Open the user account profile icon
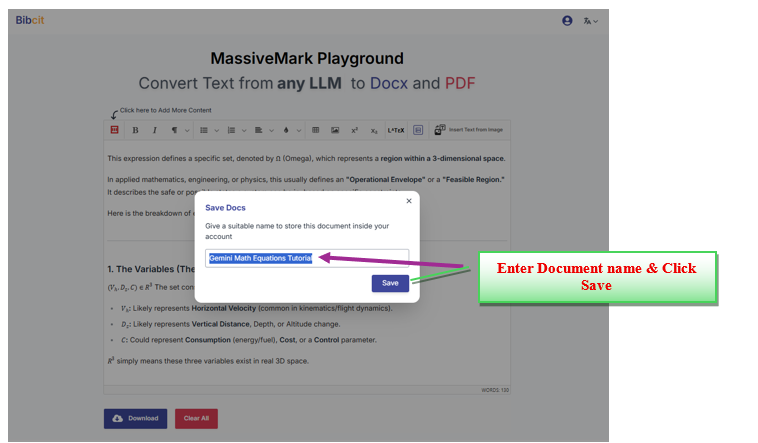 pos(568,20)
